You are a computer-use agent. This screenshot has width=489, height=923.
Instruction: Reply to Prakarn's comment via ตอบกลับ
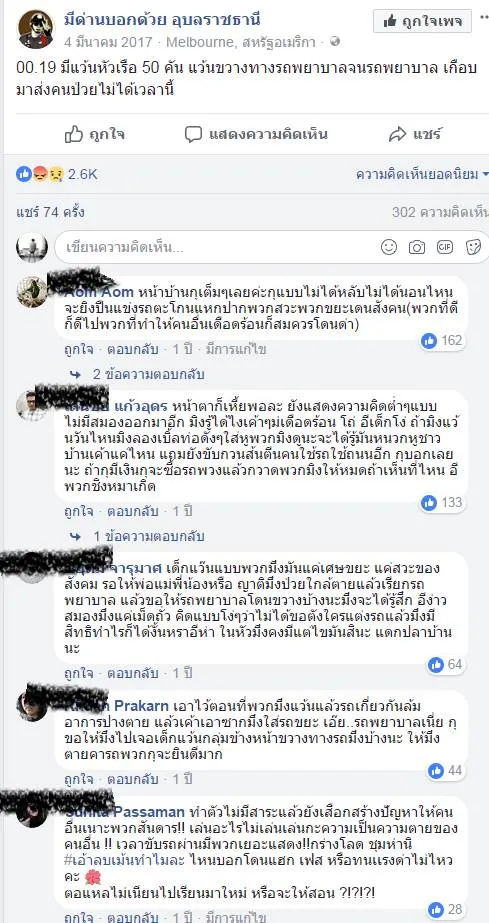click(132, 779)
